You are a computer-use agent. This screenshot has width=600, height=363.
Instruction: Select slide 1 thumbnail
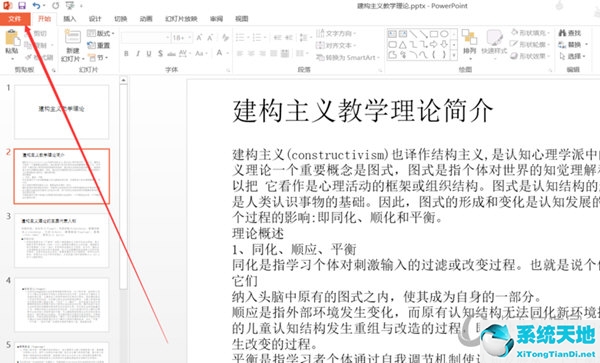[x=62, y=112]
